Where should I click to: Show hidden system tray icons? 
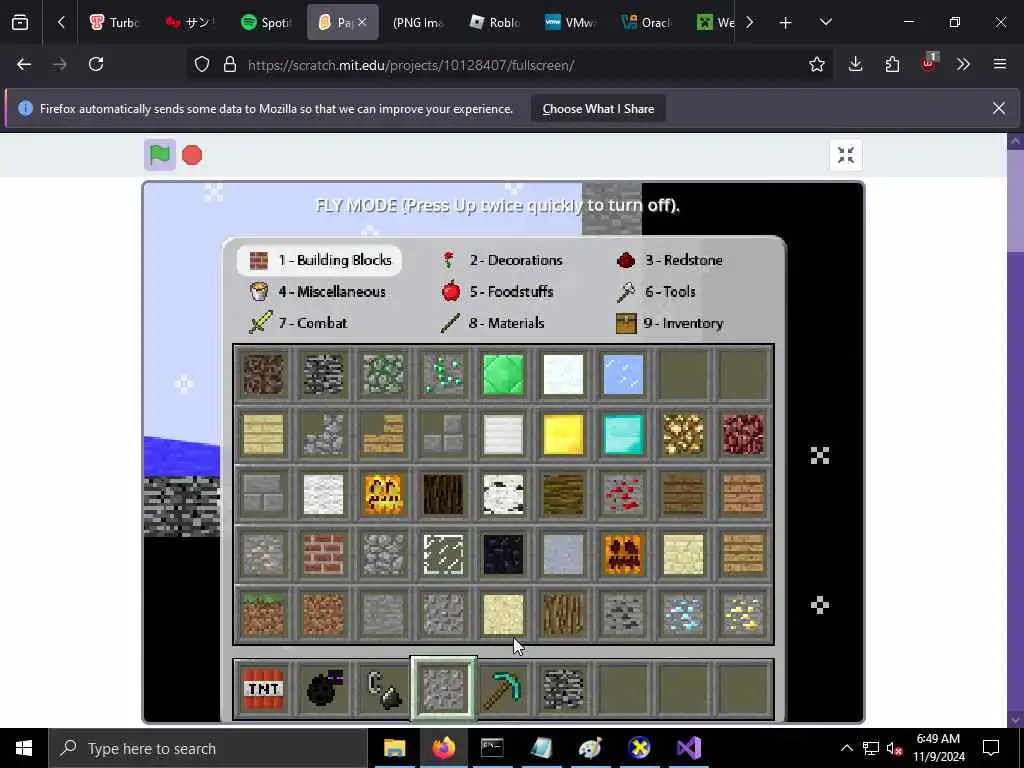846,748
